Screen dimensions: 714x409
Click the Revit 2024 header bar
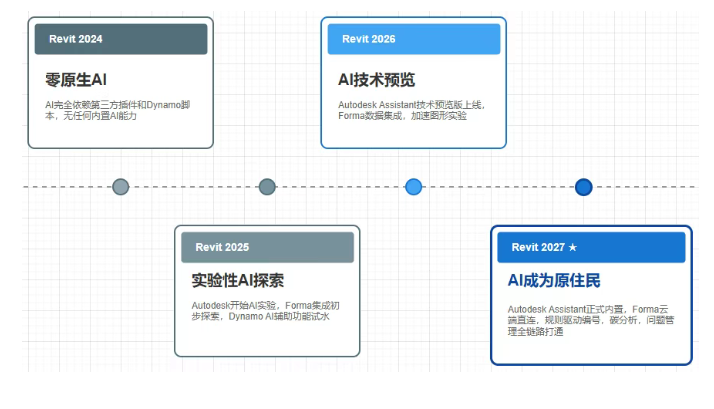coord(121,39)
